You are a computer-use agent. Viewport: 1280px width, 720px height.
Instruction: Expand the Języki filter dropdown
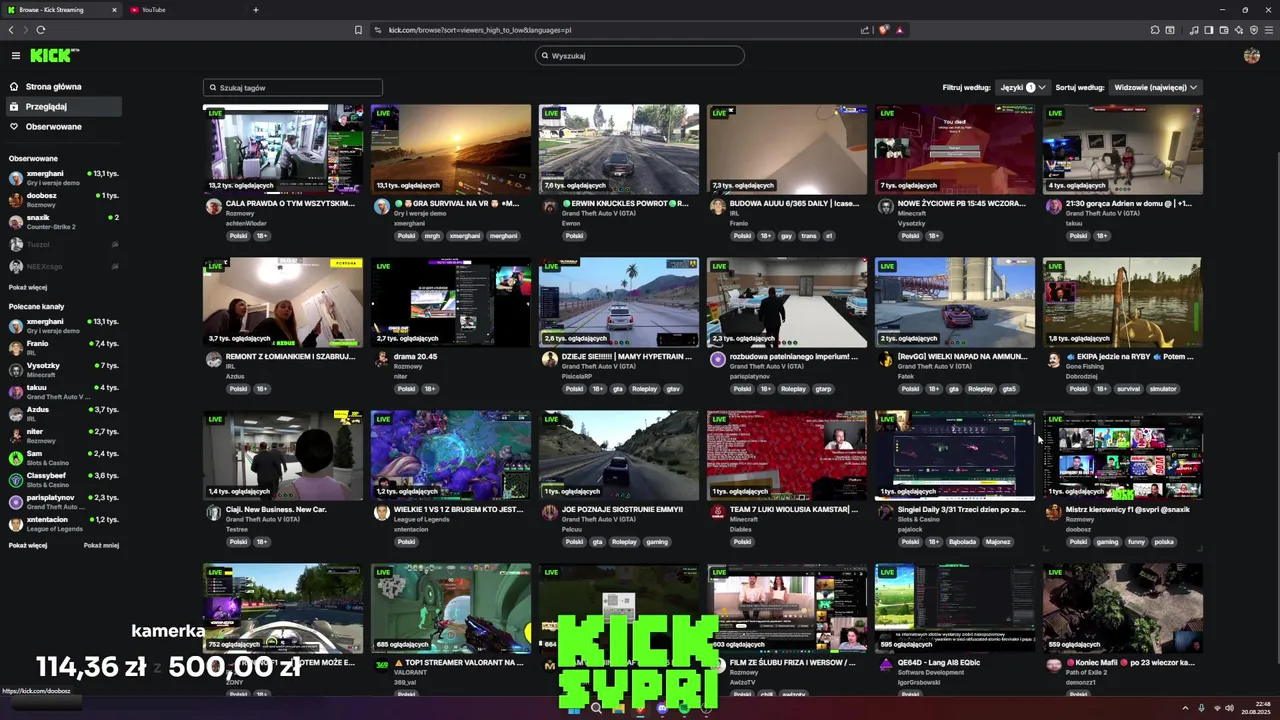click(1023, 88)
